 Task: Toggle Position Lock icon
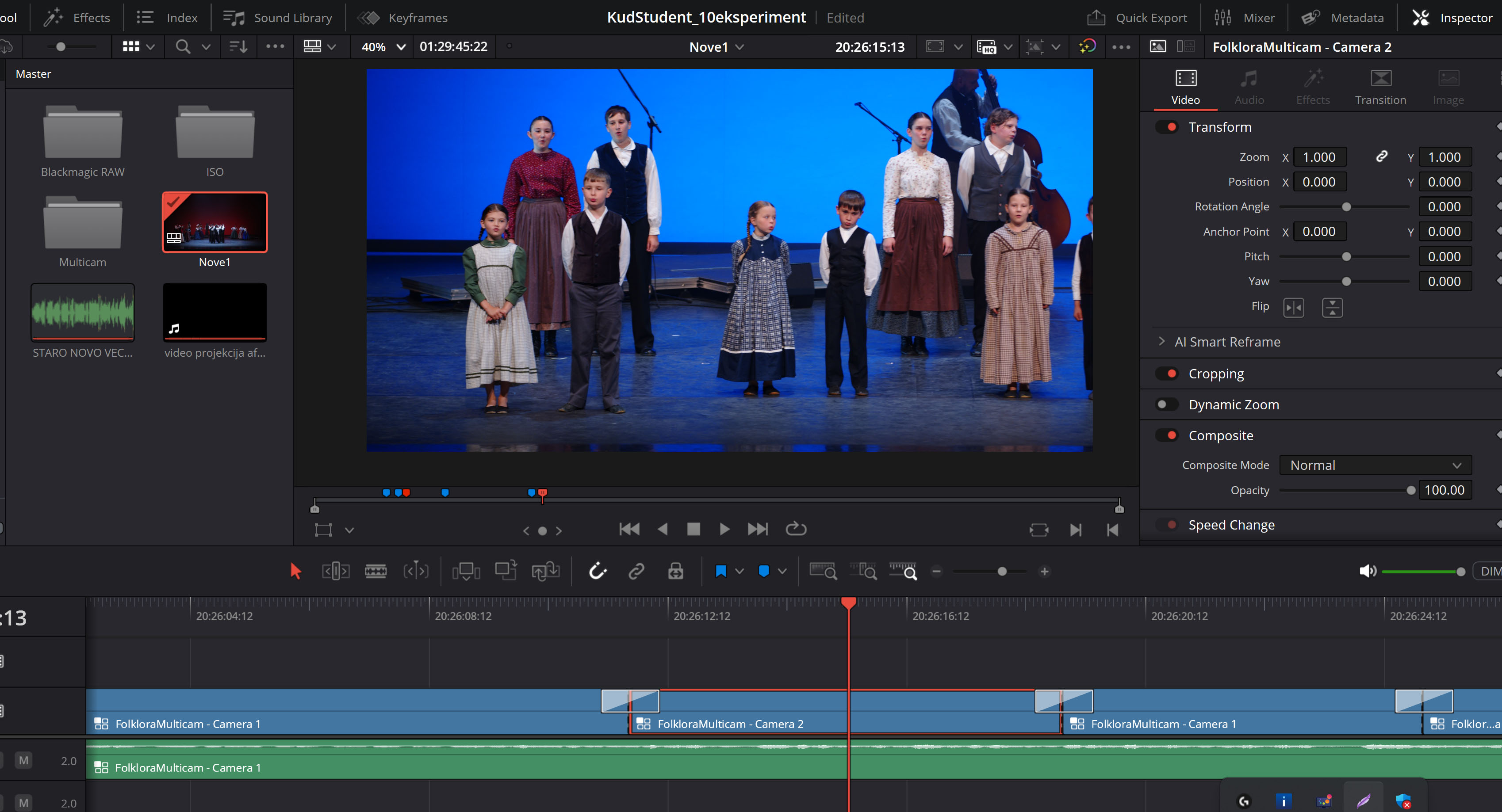coord(676,571)
